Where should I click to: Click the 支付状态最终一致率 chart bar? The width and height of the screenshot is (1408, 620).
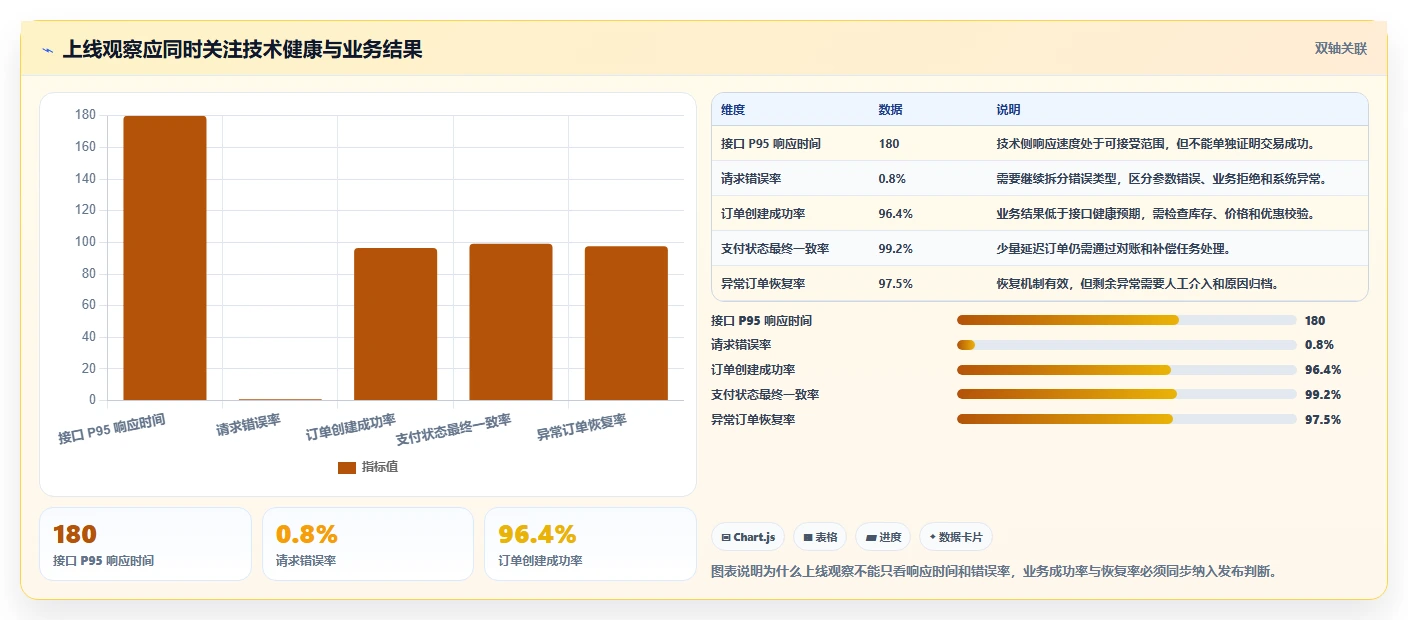click(511, 322)
